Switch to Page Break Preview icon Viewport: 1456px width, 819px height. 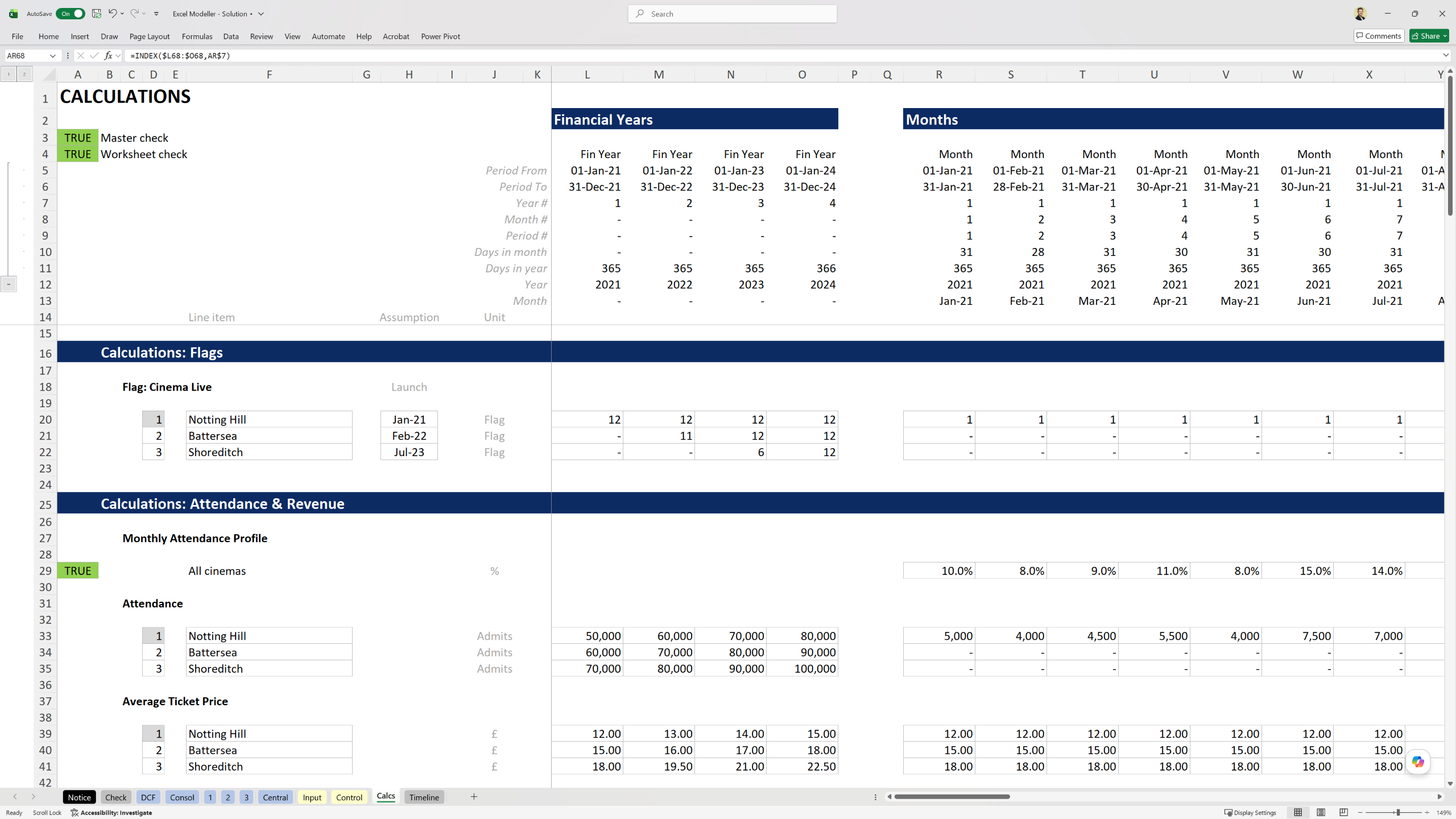tap(1343, 813)
